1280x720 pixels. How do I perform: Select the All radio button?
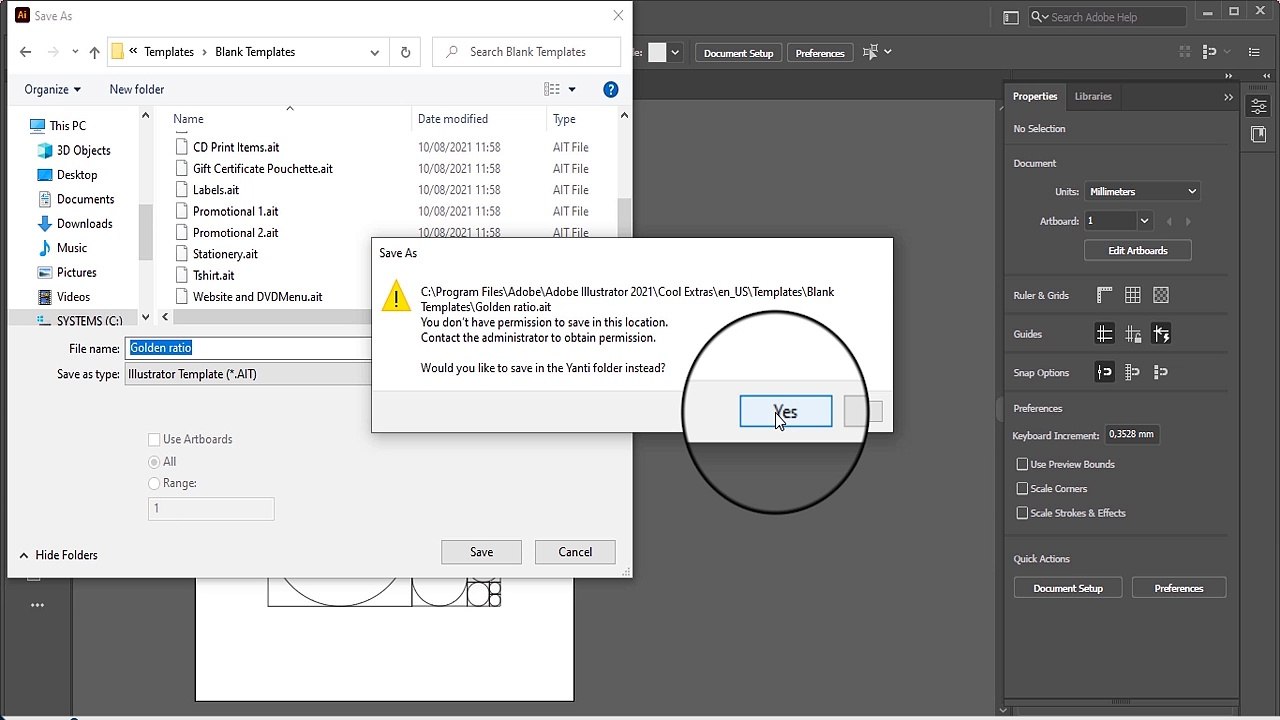[154, 462]
